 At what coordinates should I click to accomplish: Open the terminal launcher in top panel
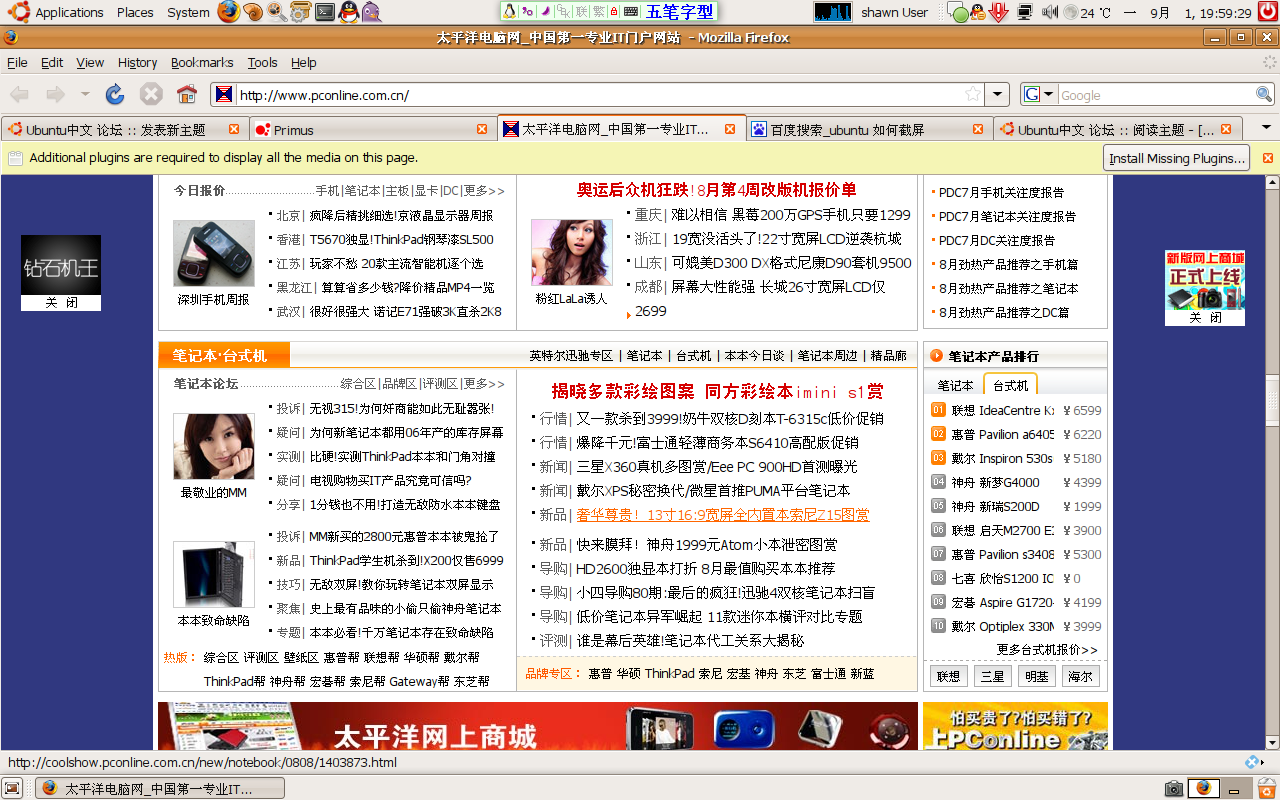click(324, 12)
